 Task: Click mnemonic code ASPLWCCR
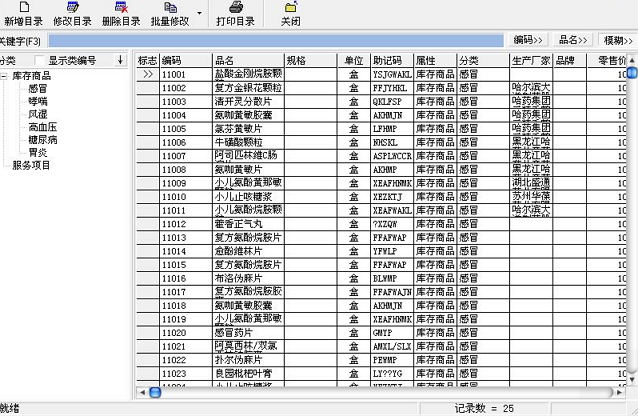coord(392,156)
